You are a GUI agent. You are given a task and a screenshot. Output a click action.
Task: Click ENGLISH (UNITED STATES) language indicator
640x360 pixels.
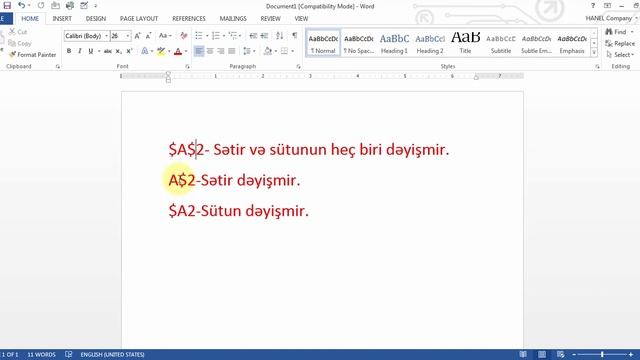(x=112, y=354)
